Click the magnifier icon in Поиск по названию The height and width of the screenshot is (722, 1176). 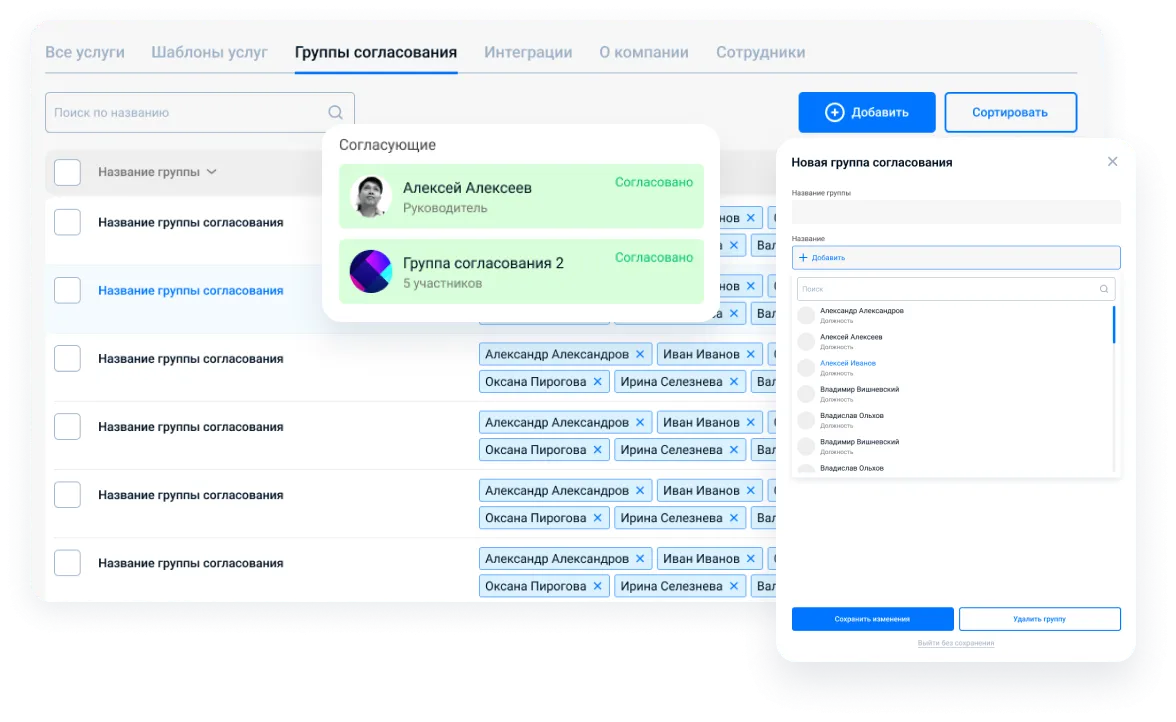point(335,112)
